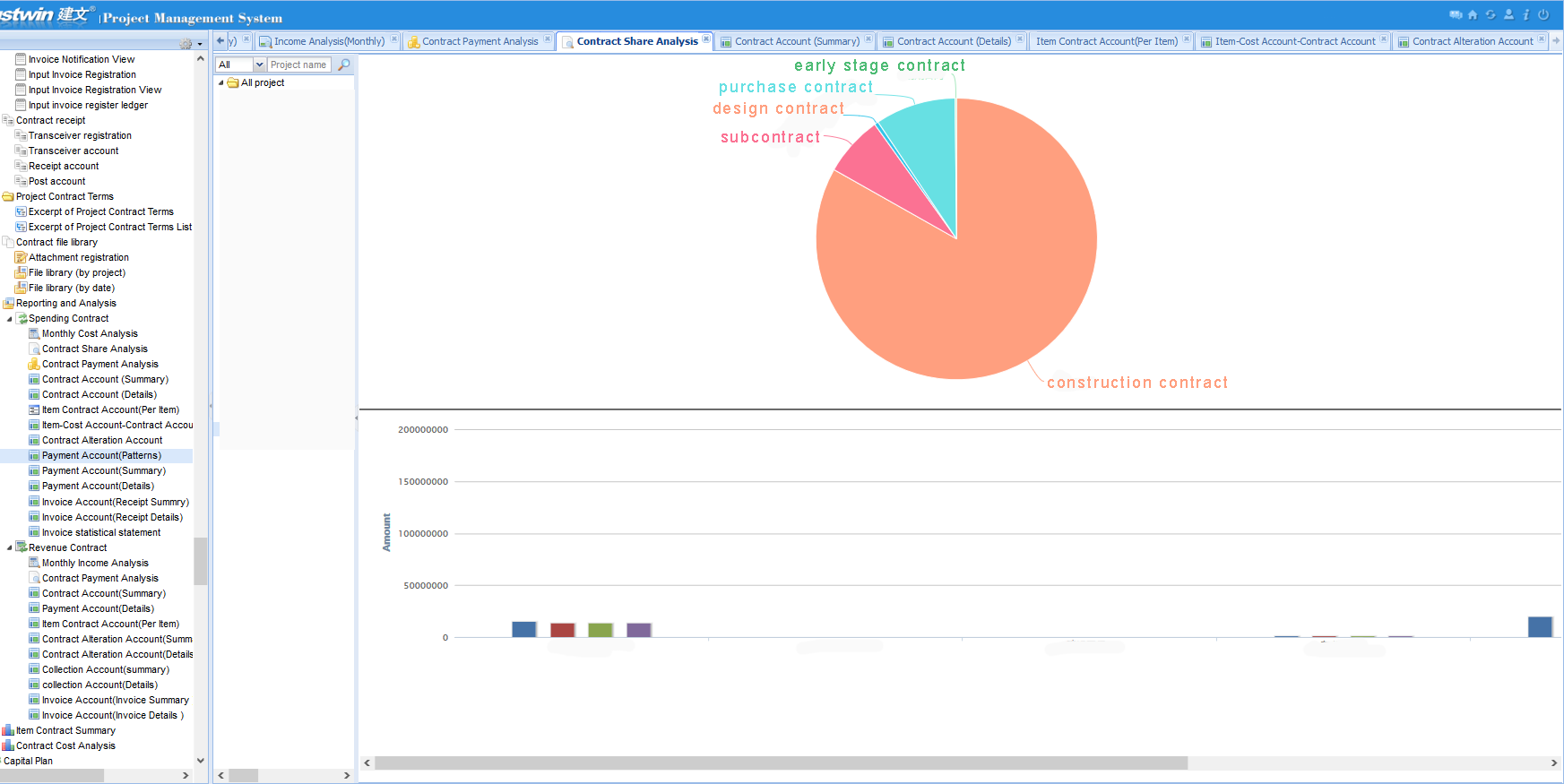The image size is (1564, 784).
Task: Go to the Home page icon
Action: pyautogui.click(x=1473, y=14)
